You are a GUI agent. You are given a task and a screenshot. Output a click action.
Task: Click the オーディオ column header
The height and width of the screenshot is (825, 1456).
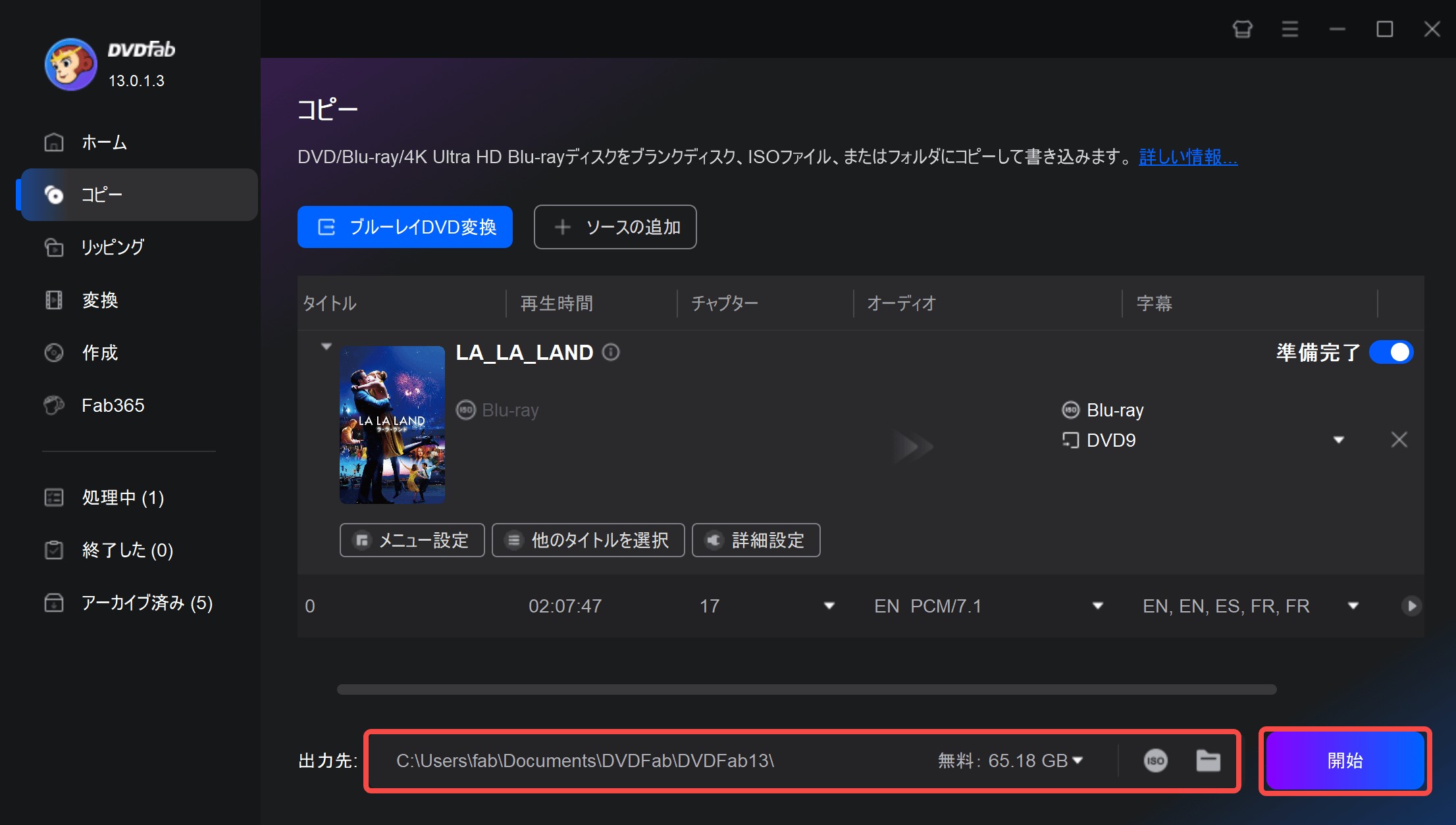(x=901, y=303)
